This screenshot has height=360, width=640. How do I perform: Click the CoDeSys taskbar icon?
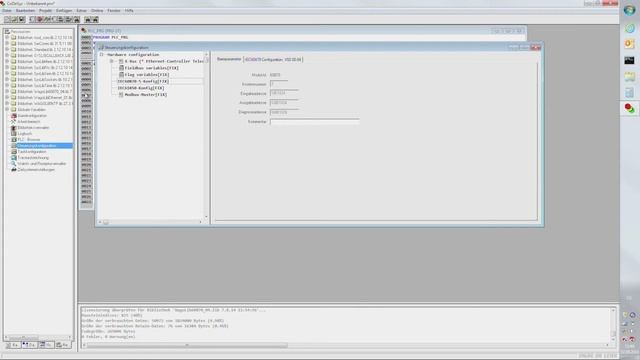tap(629, 108)
